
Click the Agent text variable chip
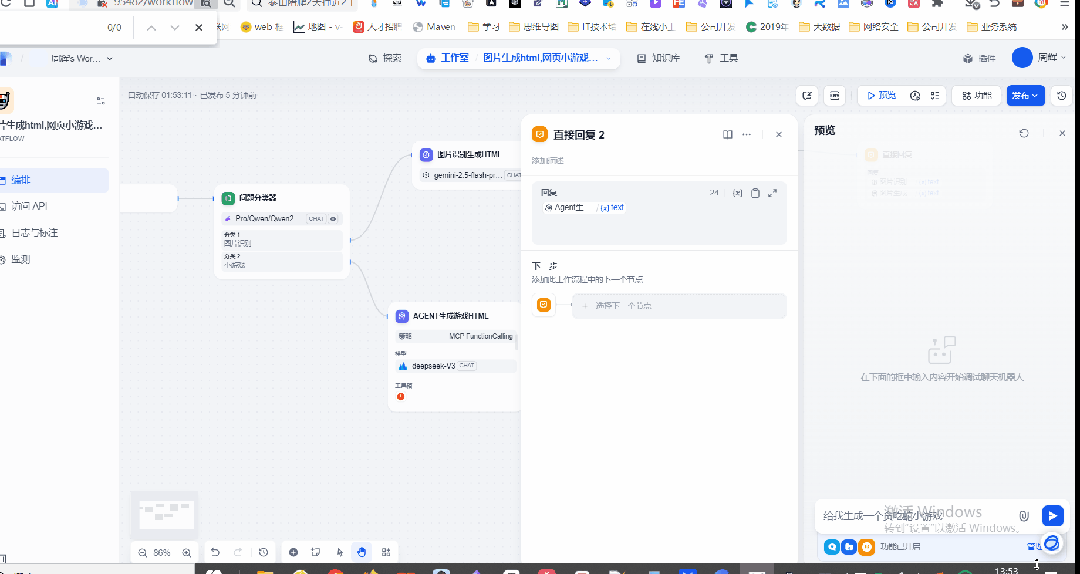(583, 207)
